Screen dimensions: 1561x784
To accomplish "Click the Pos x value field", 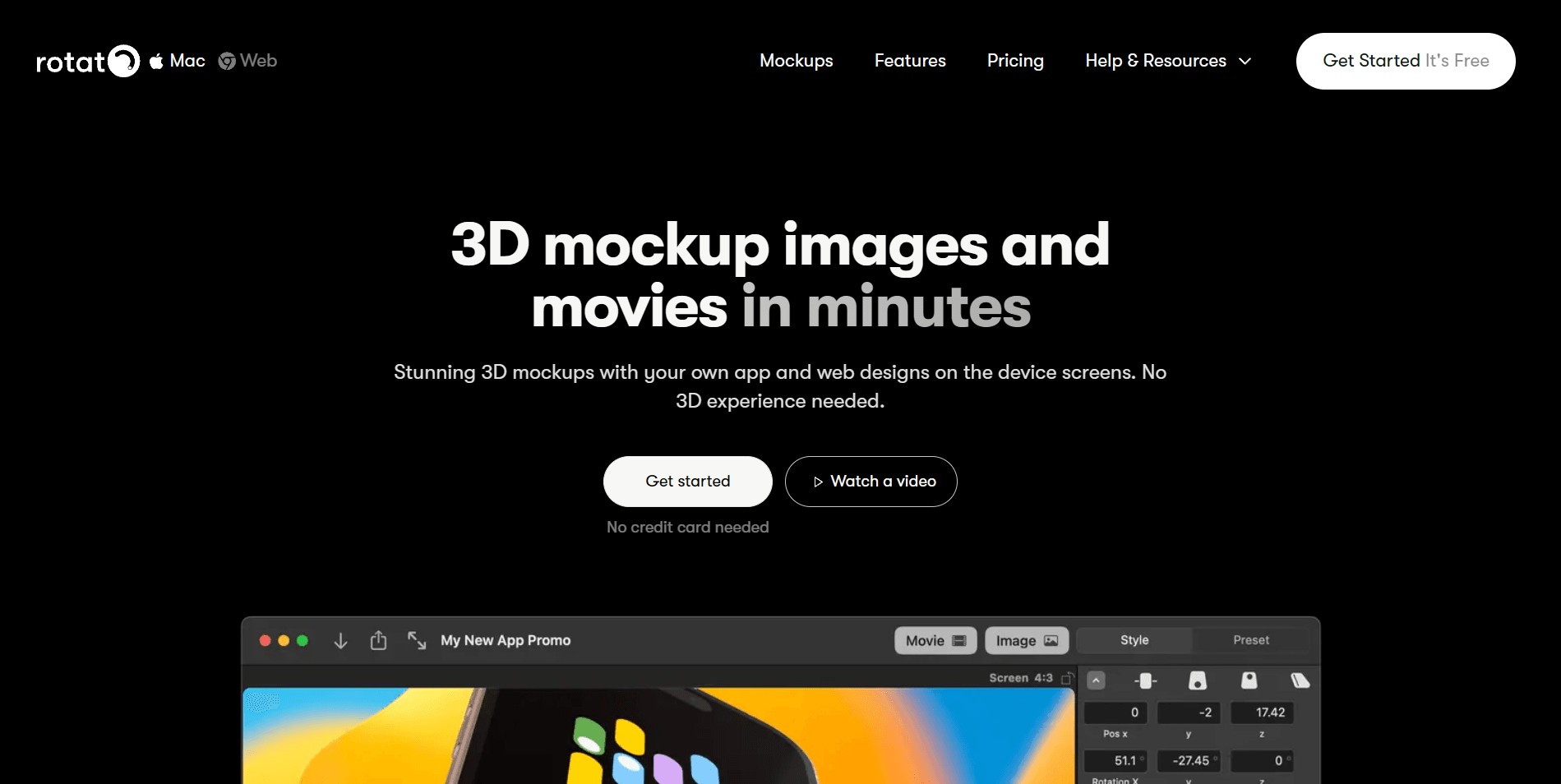I will click(1115, 713).
